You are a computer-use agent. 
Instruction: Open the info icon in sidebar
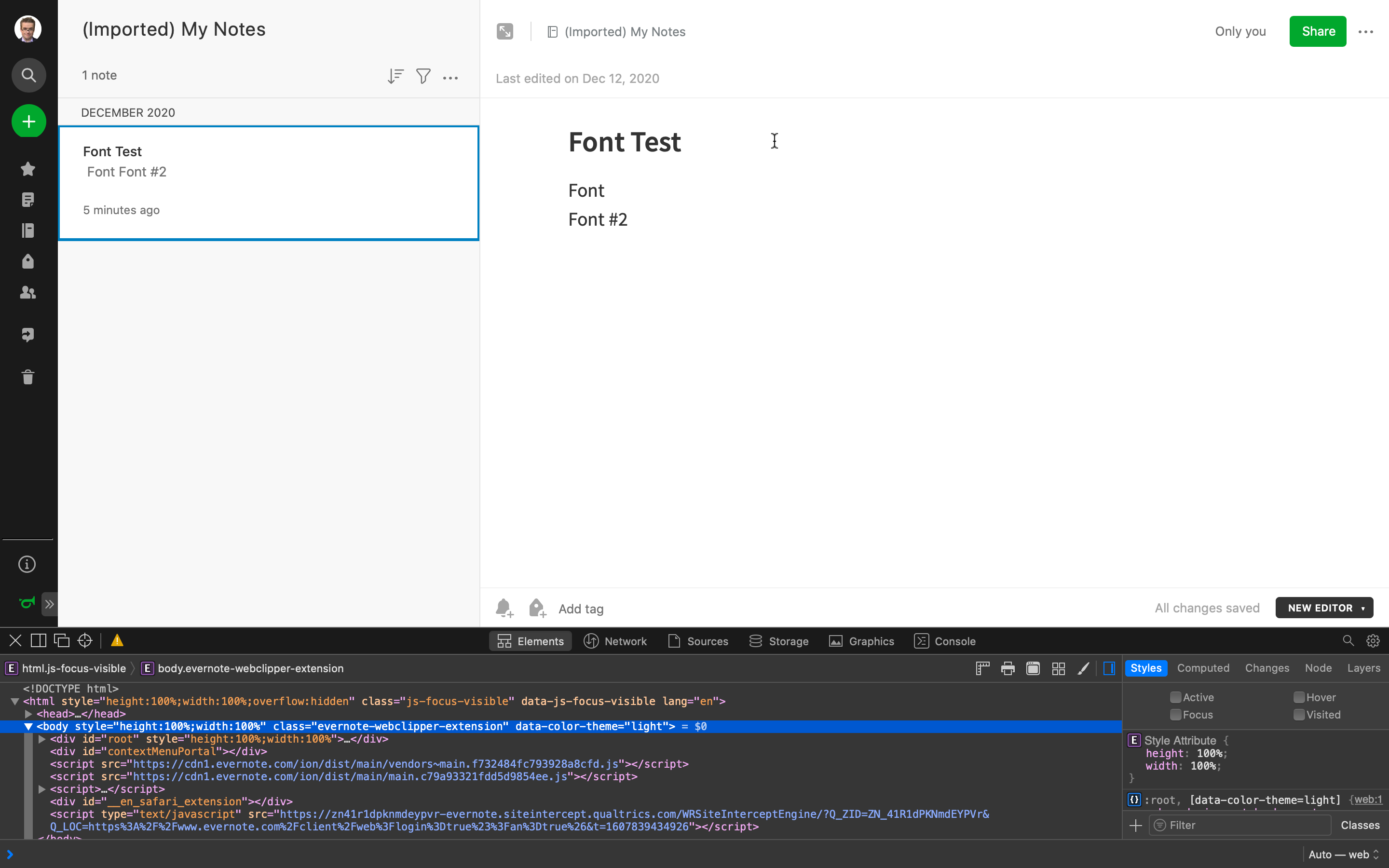click(27, 564)
